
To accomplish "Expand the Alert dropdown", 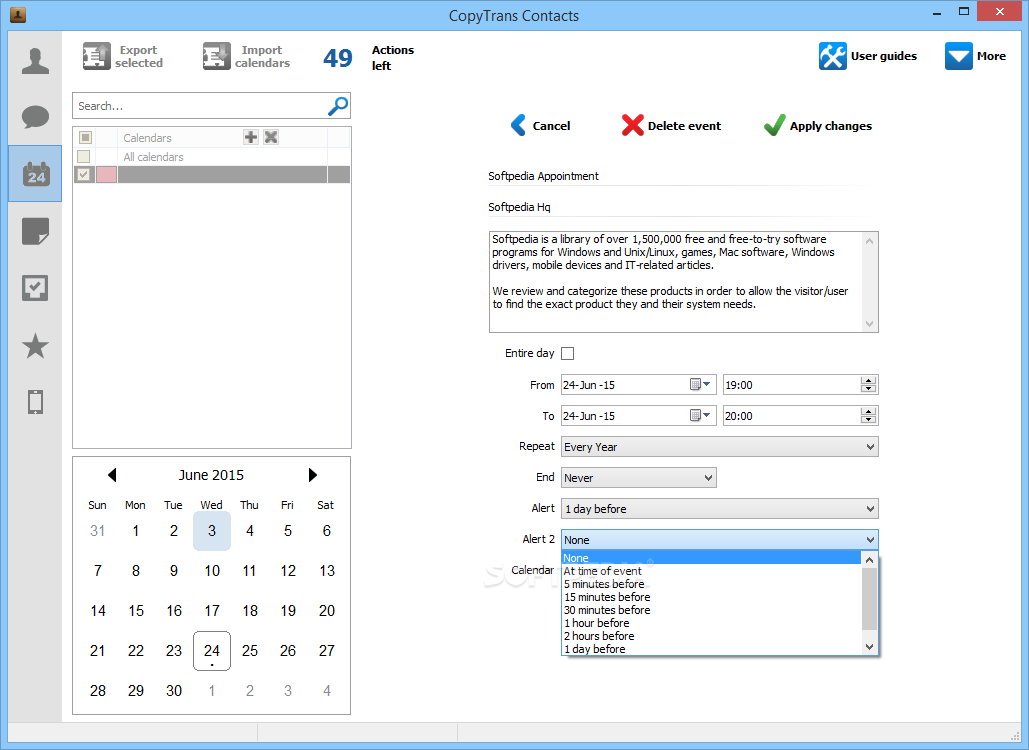I will [x=870, y=509].
